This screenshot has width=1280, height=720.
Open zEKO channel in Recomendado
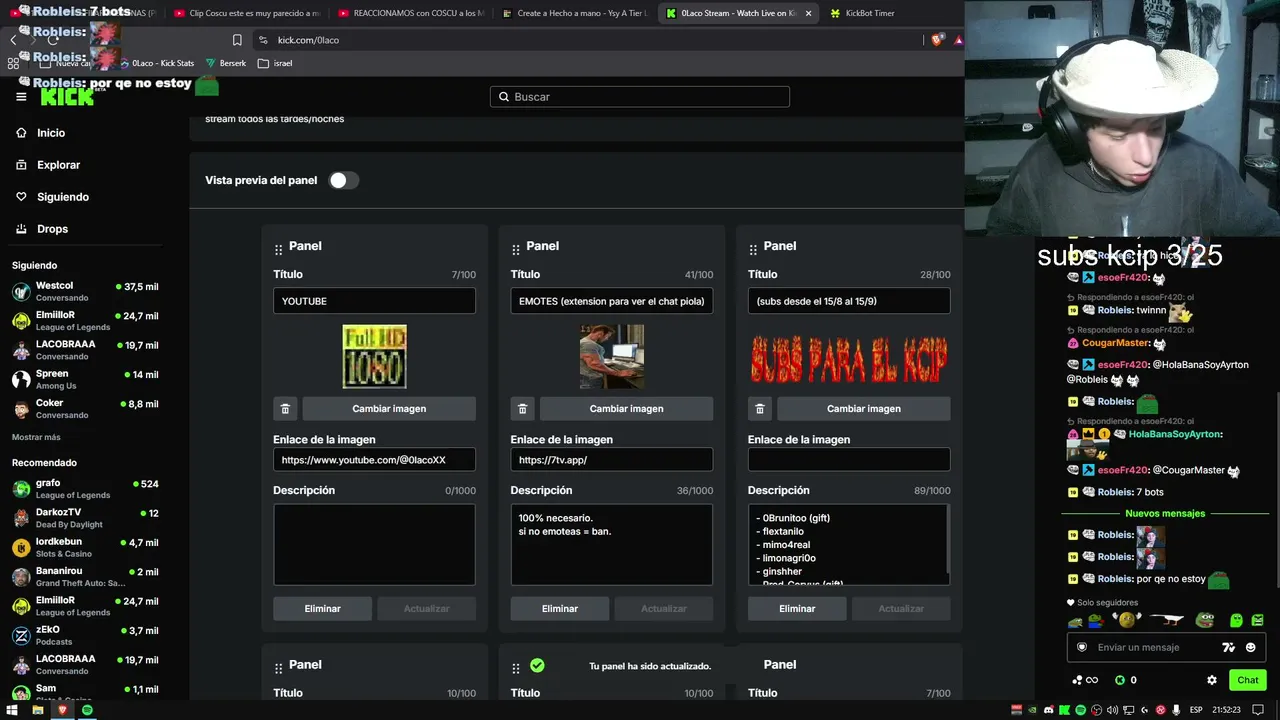(85, 635)
